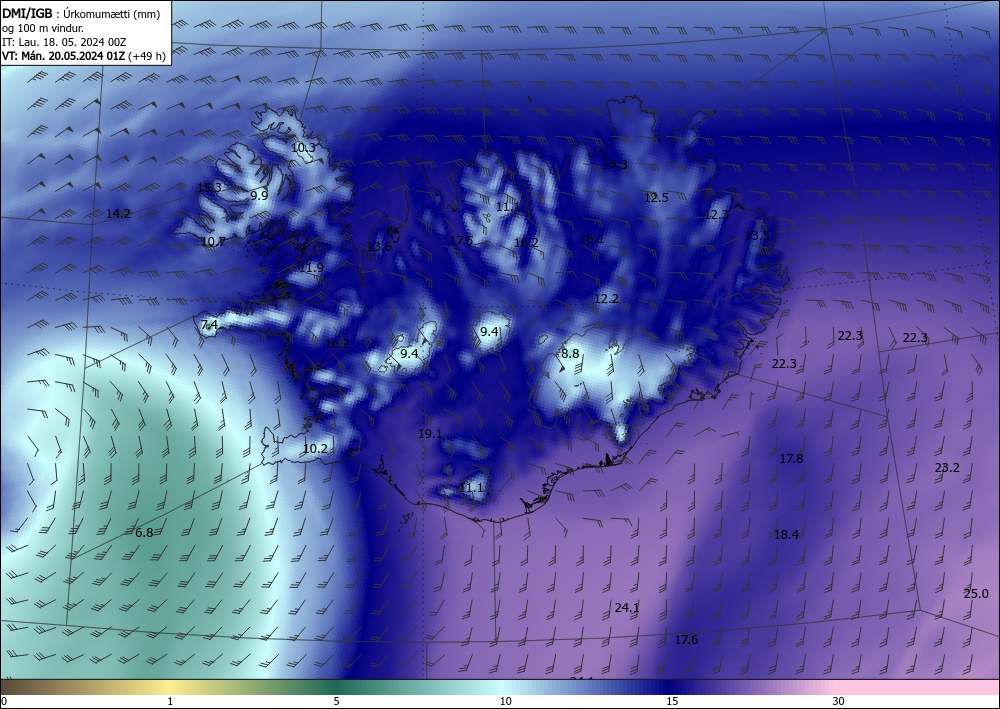Select the 16.1 map value
Screen dimensions: 1000x709
click(592, 238)
